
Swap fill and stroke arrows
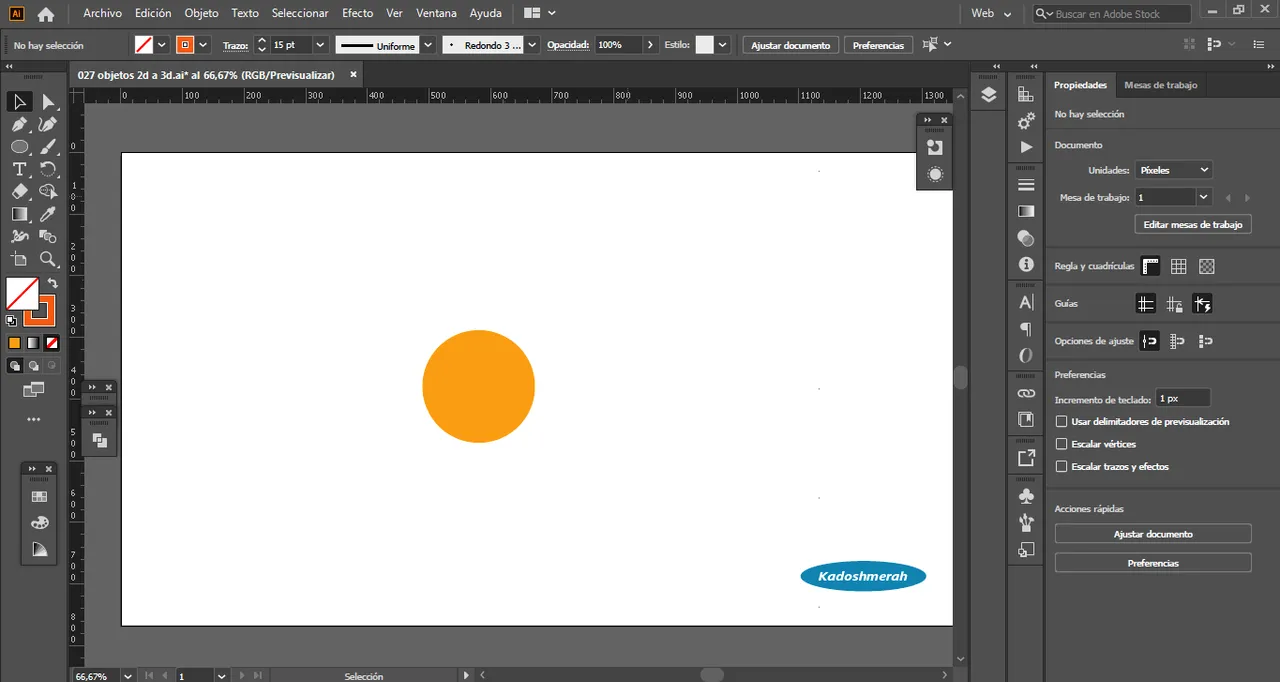(x=53, y=284)
